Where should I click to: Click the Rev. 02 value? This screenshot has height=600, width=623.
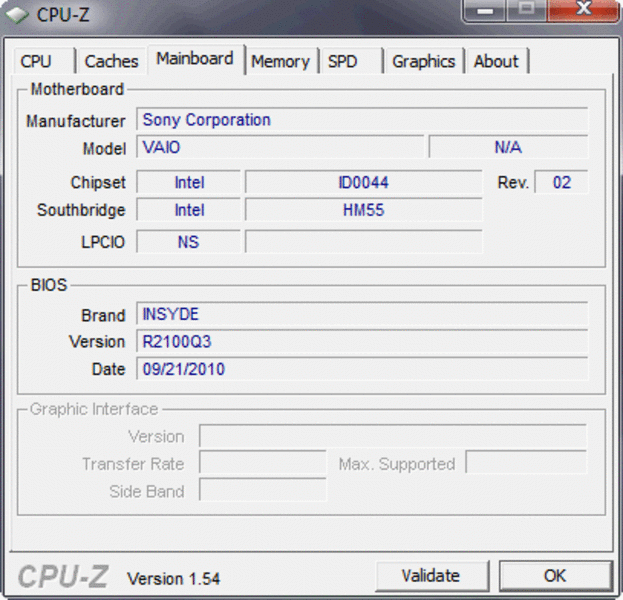[x=561, y=182]
